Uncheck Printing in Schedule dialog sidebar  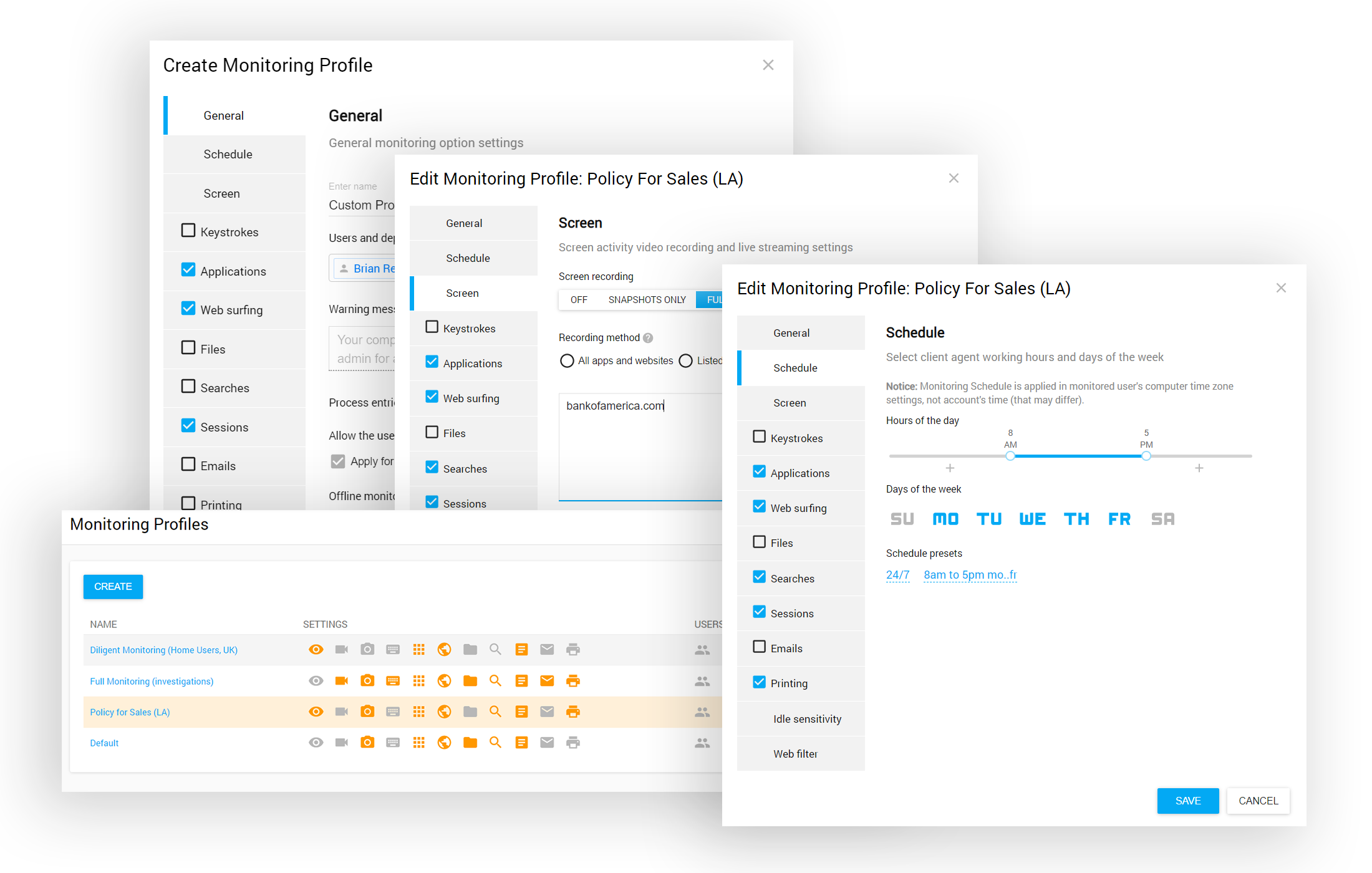click(x=759, y=682)
